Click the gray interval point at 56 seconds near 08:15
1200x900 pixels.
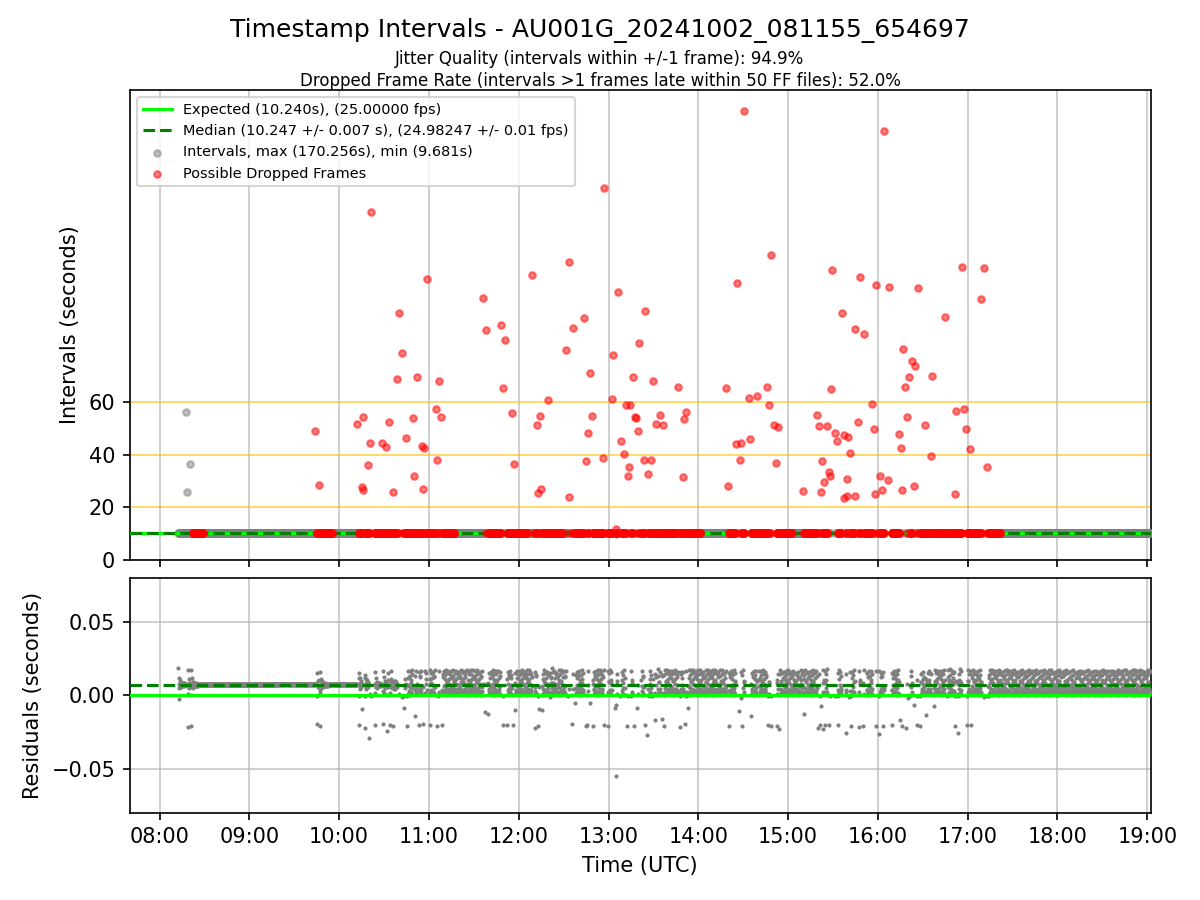click(x=186, y=412)
